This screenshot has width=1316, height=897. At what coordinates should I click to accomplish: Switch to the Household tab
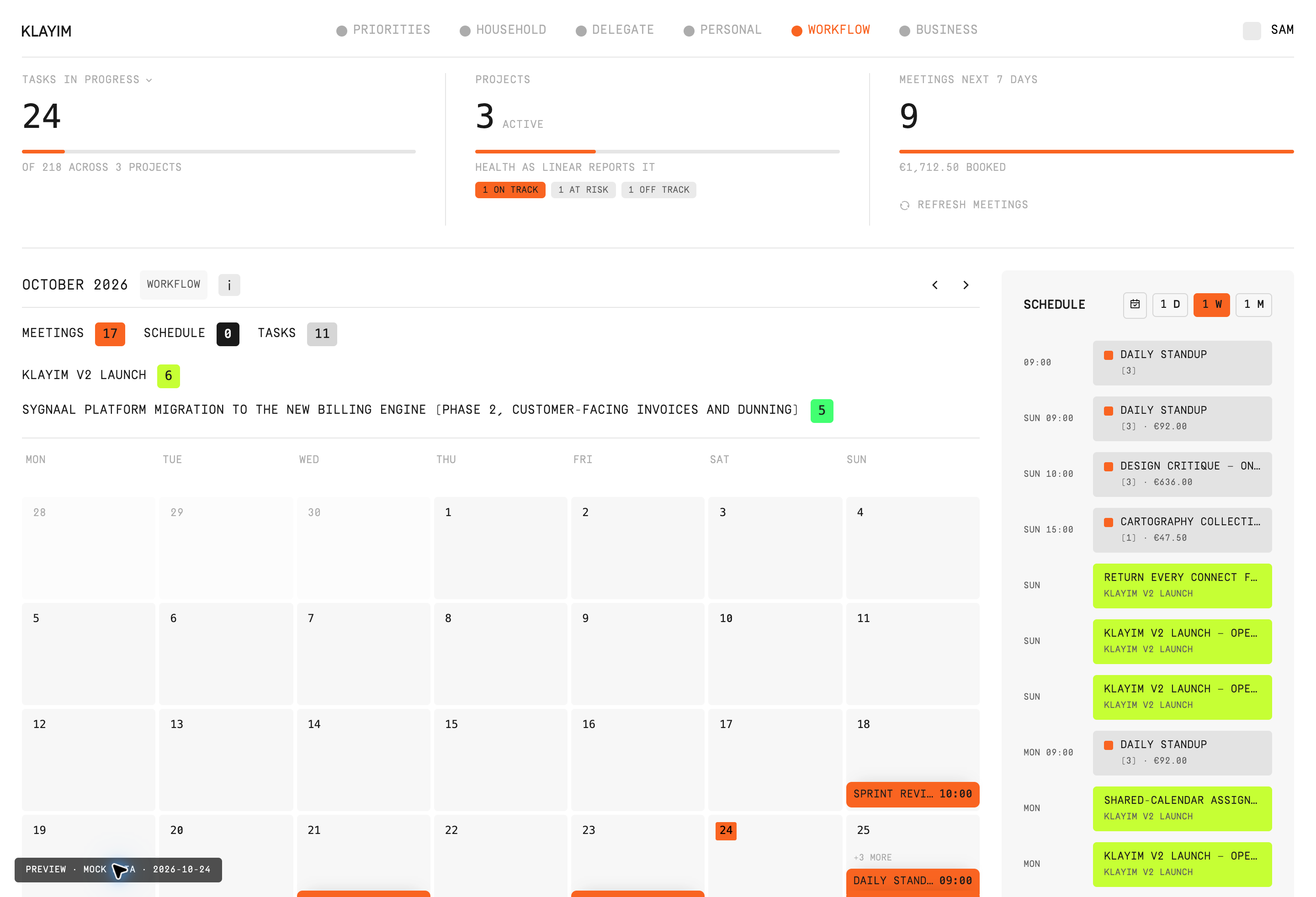[x=503, y=30]
